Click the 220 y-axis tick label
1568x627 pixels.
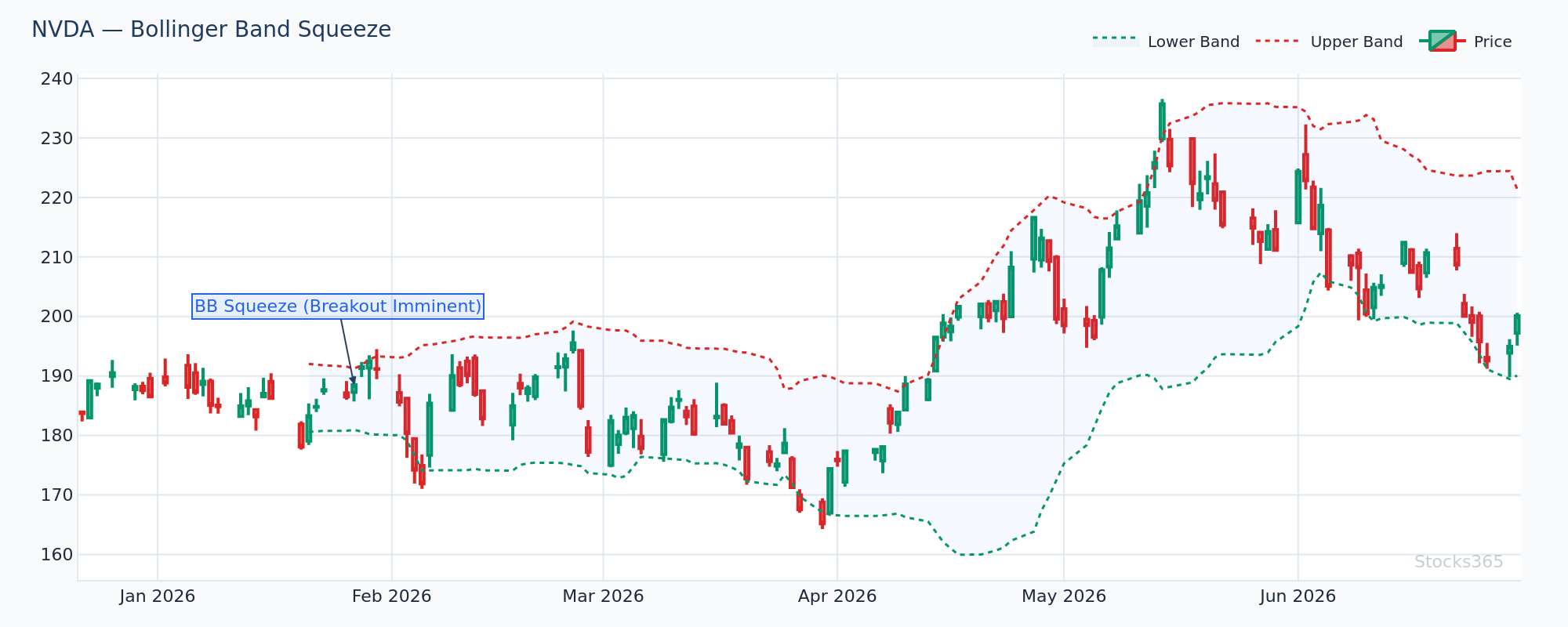pyautogui.click(x=57, y=198)
